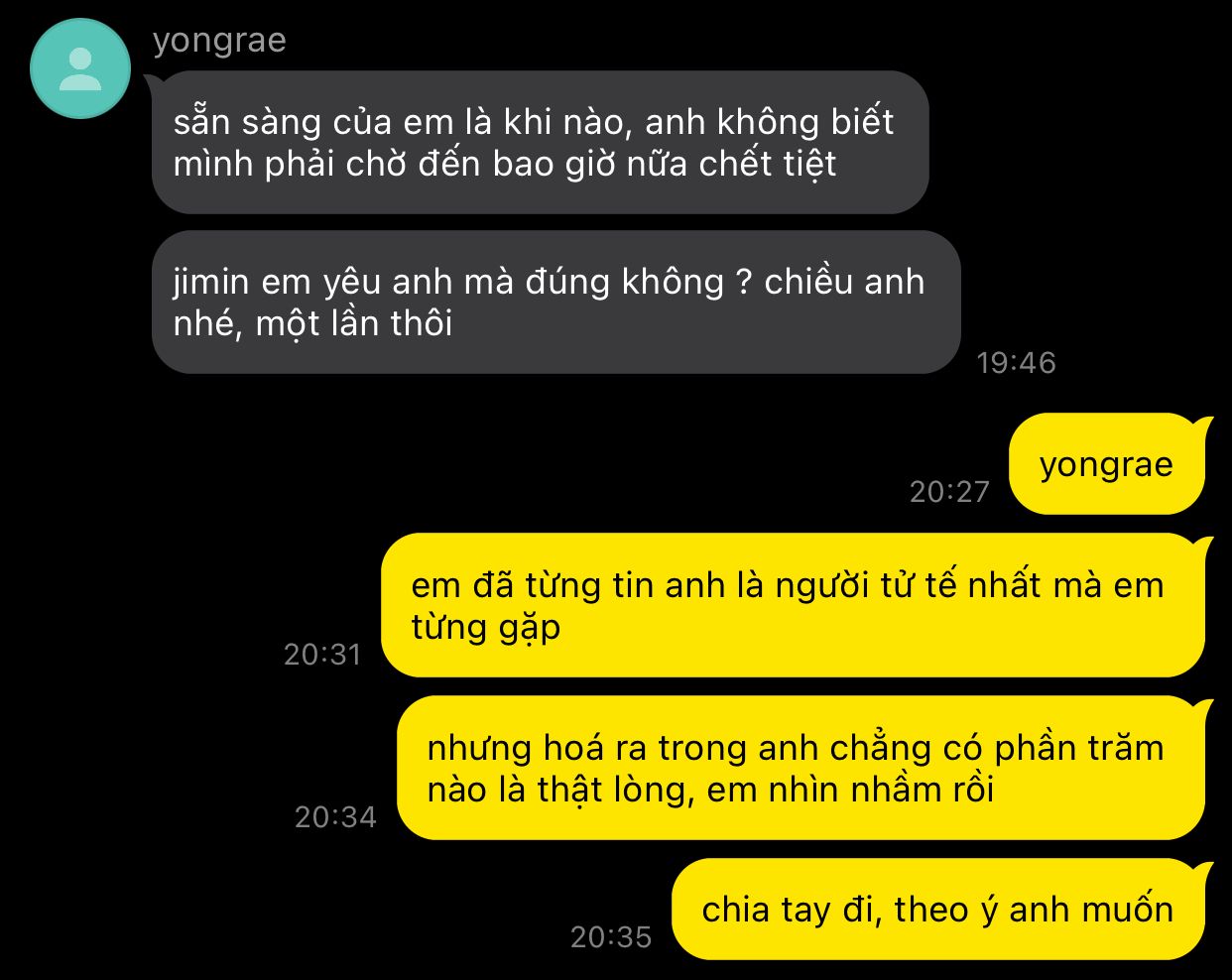Tap the 20:35 timestamp
This screenshot has width=1232, height=980.
coord(611,937)
